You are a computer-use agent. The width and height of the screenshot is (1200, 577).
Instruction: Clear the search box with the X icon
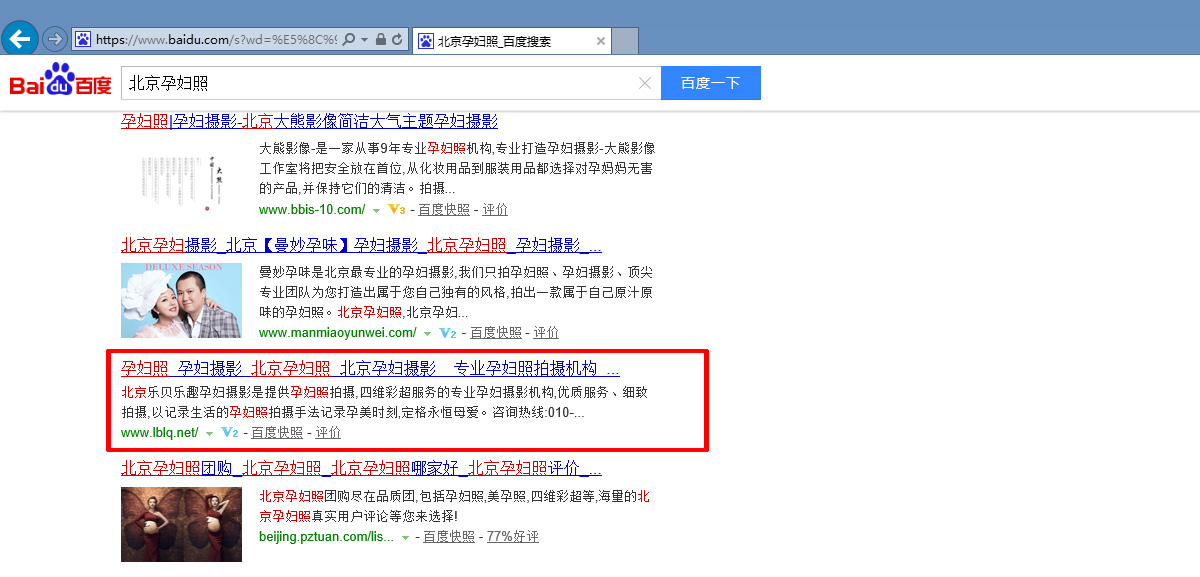point(645,83)
